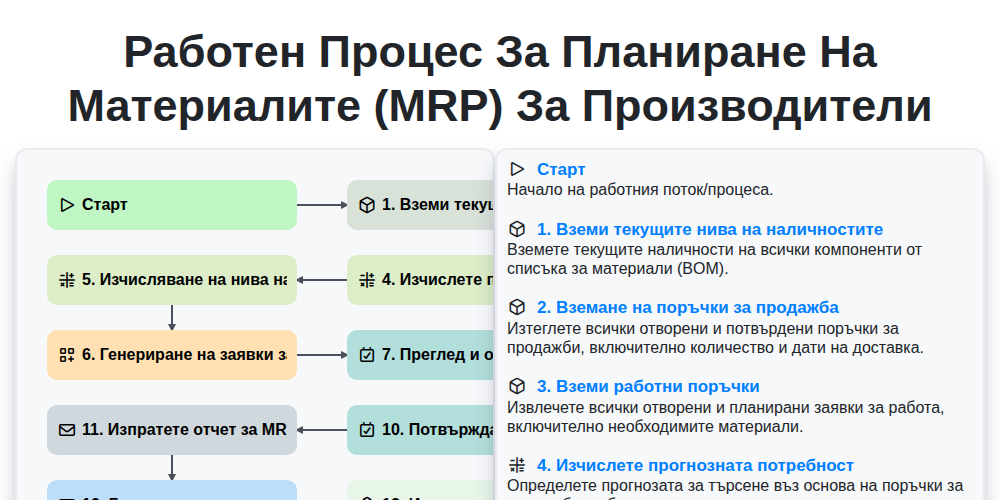Screen dimensions: 1000x500
Task: Select flowchart node 4. Изчислете
Action: pos(421,280)
